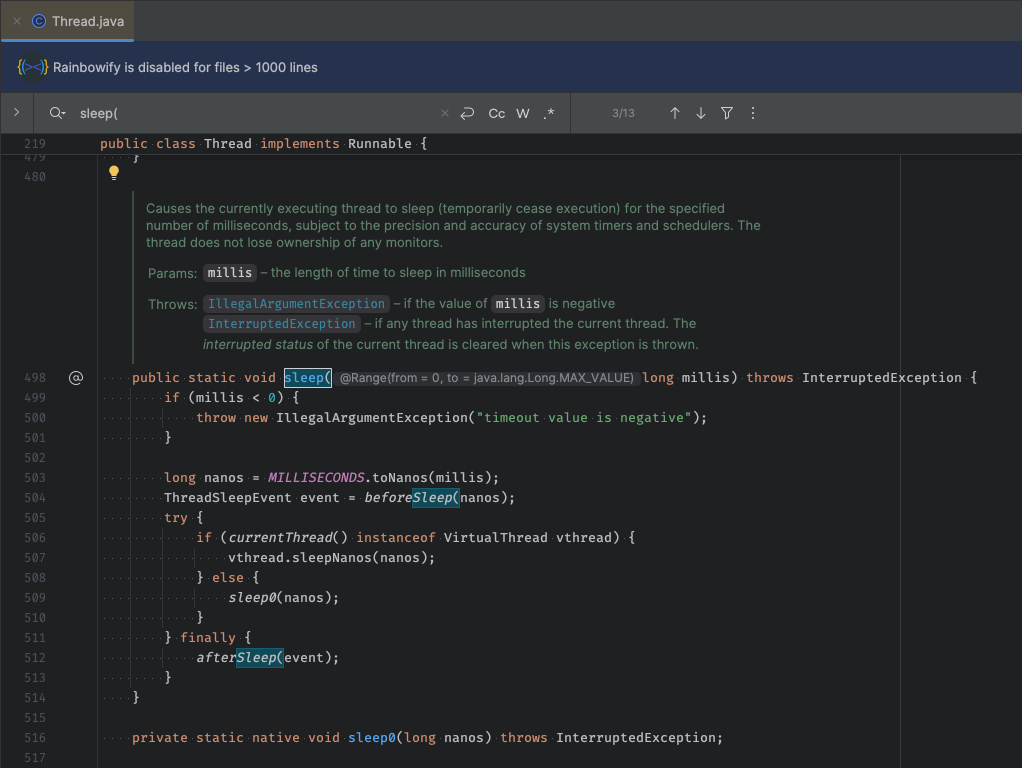Viewport: 1022px width, 768px height.
Task: Open InterruptedException doc link
Action: 282,324
